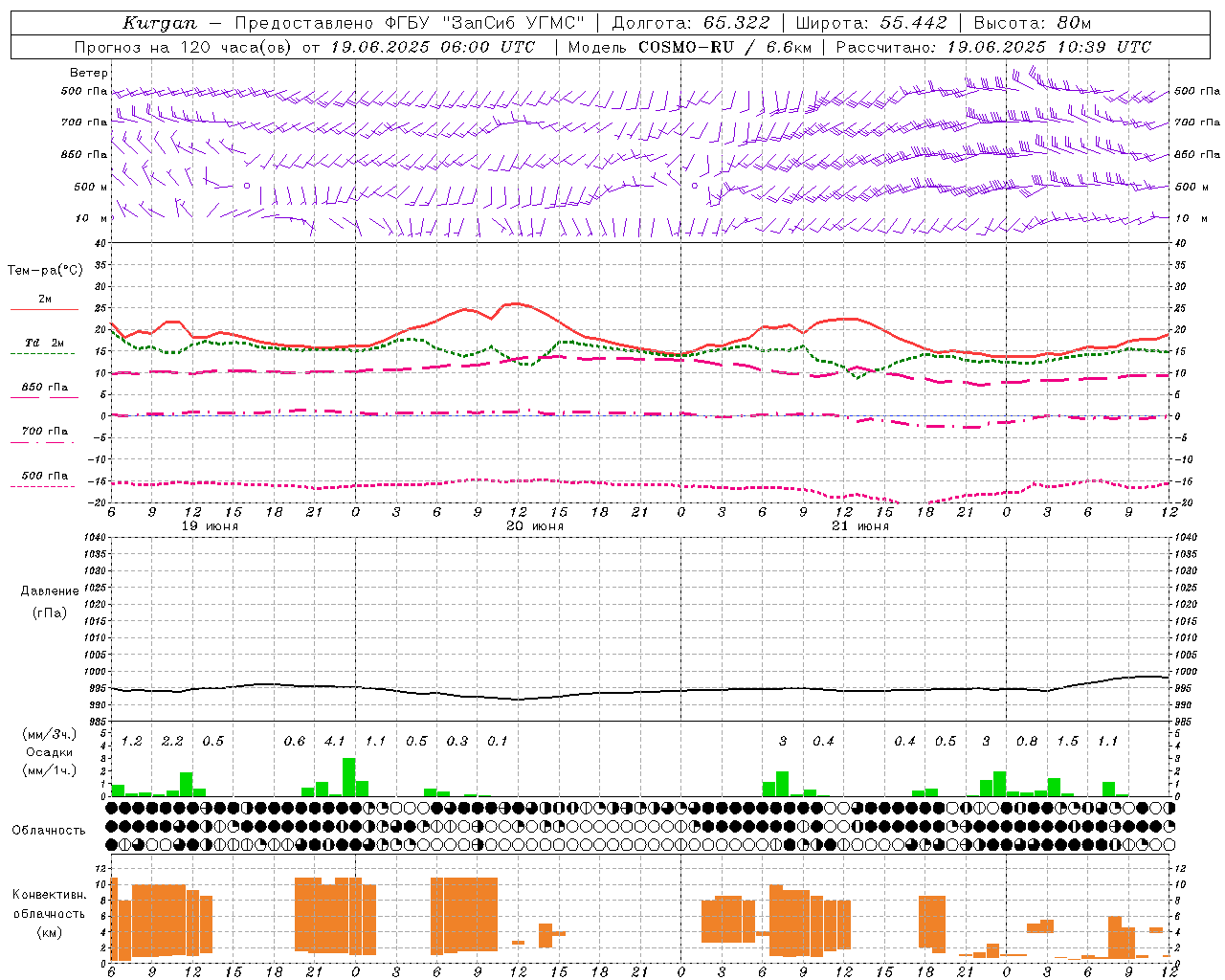The width and height of the screenshot is (1225, 980).
Task: Click the "Kurgan" station title
Action: pos(160,23)
